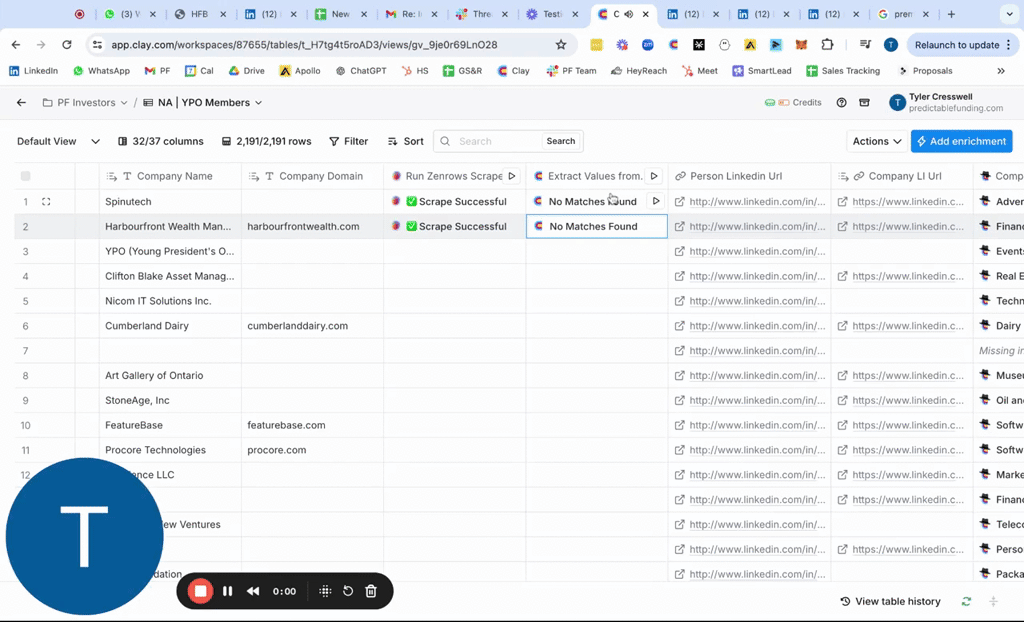The width and height of the screenshot is (1024, 622).
Task: Open View table history
Action: click(x=890, y=601)
